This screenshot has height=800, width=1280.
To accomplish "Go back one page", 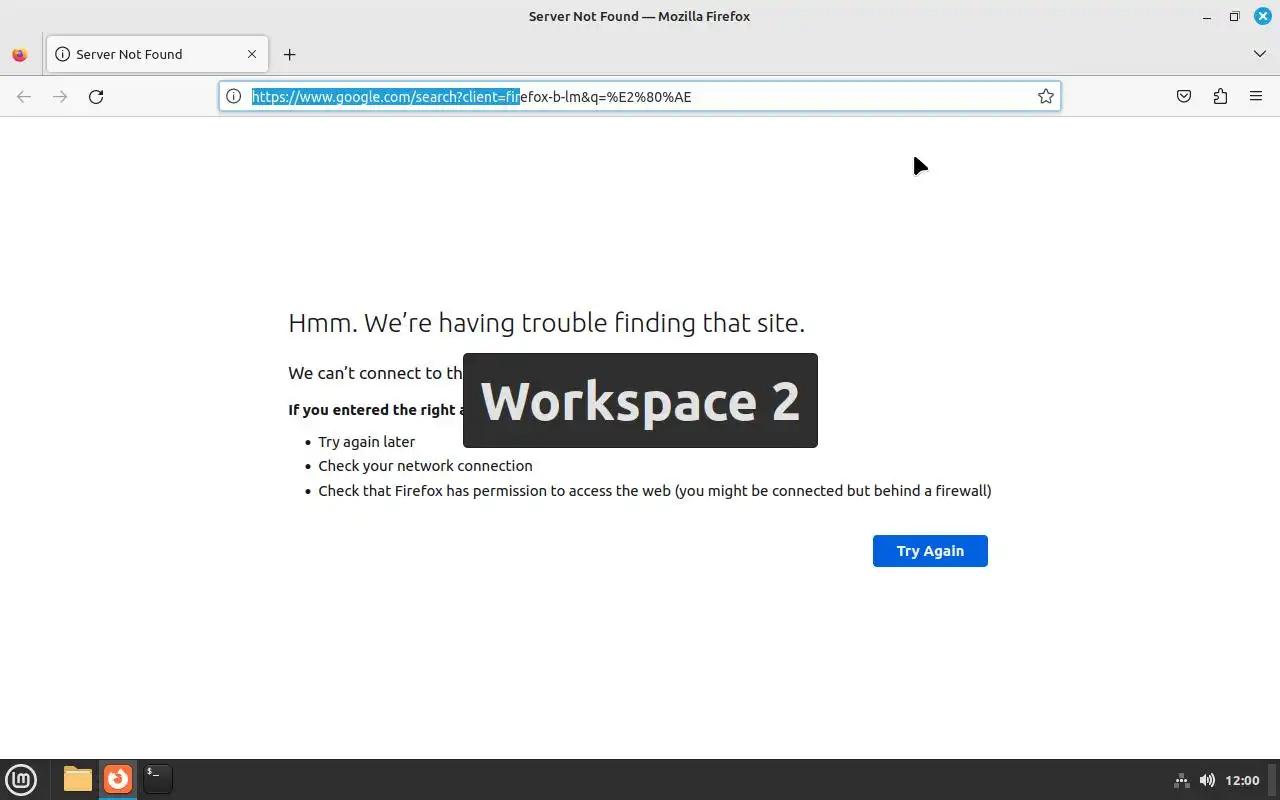I will (24, 96).
